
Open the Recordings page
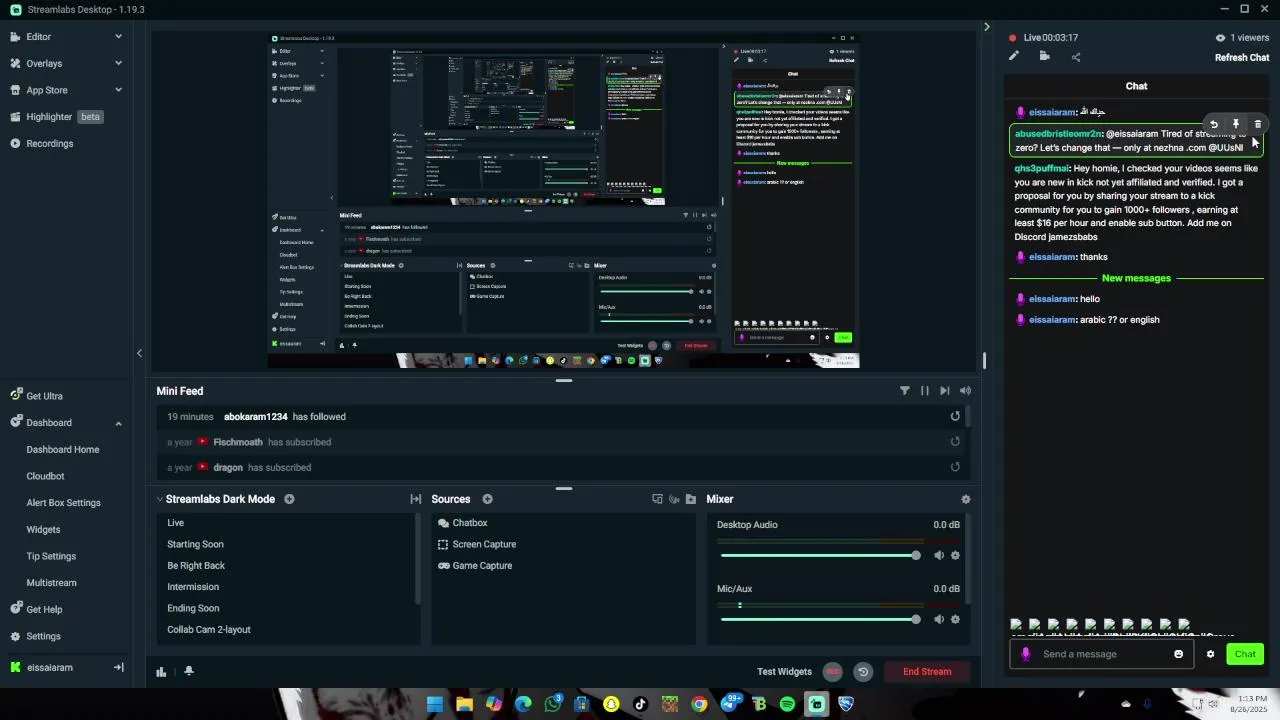coord(49,144)
